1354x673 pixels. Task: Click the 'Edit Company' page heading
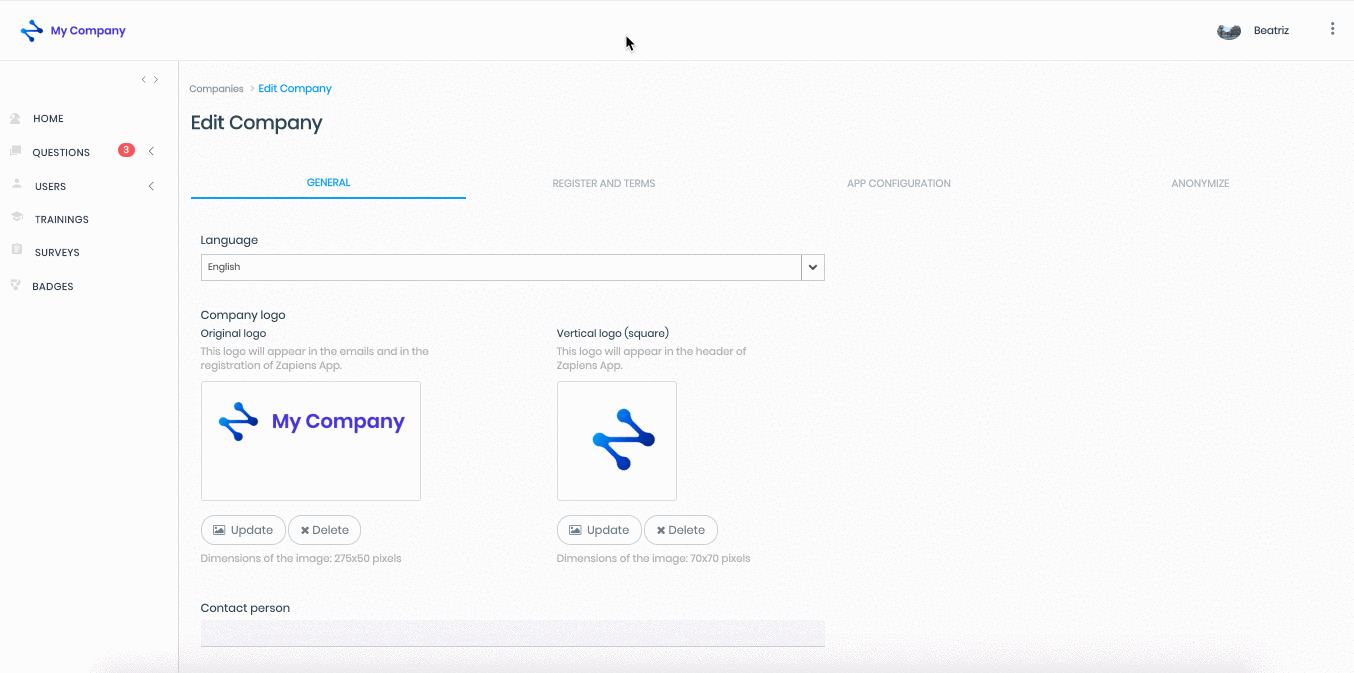pos(257,123)
